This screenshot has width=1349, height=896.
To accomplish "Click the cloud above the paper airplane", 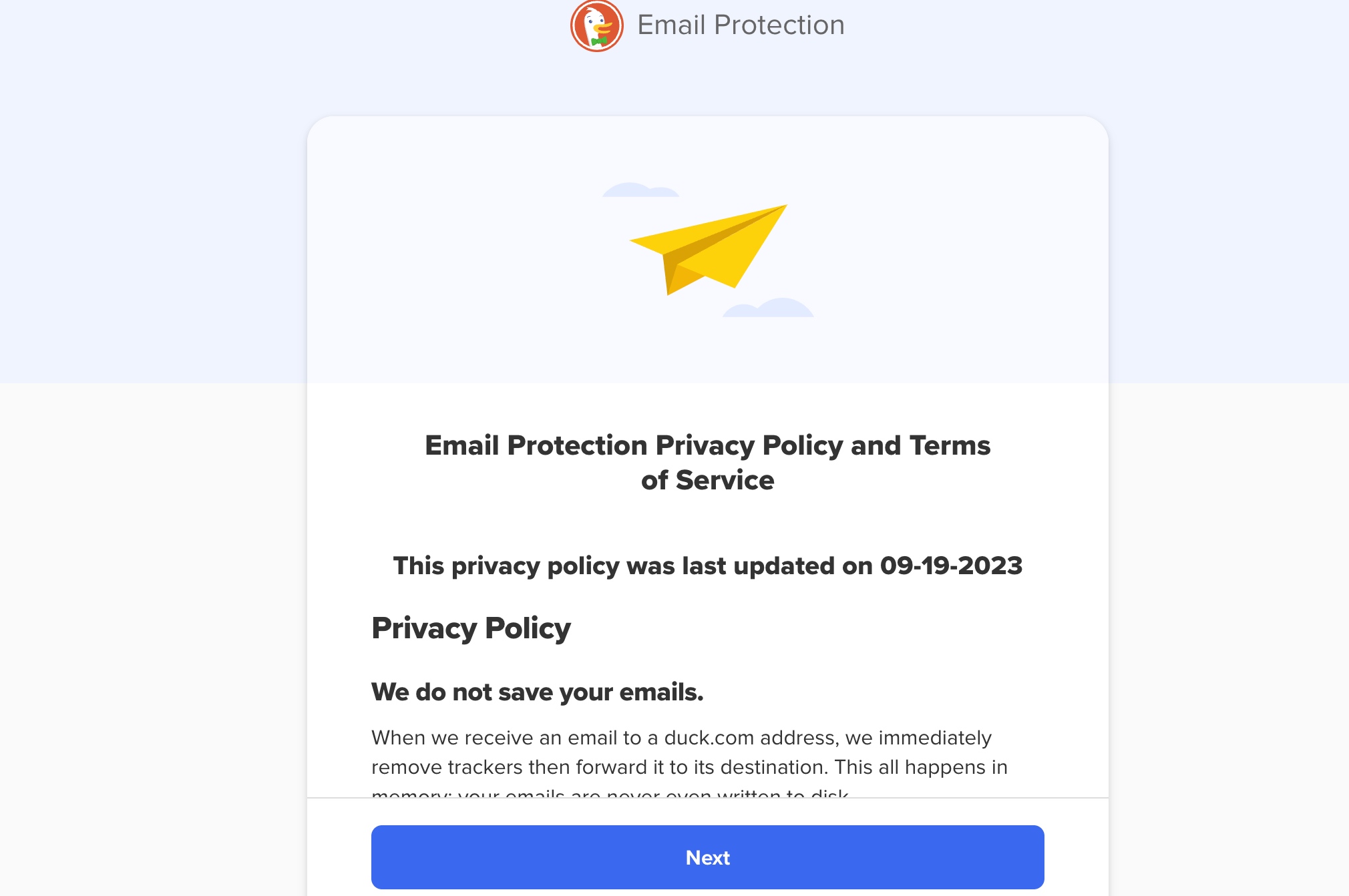I will tap(640, 190).
